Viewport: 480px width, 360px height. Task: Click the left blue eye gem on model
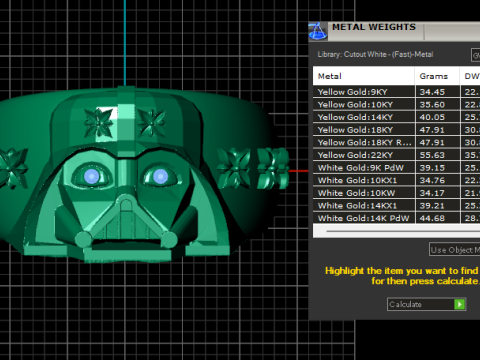click(x=91, y=177)
